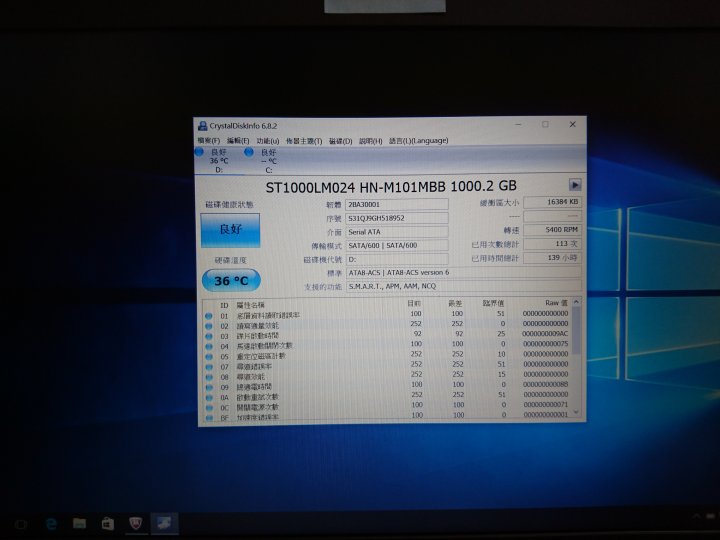The height and width of the screenshot is (540, 720).
Task: Open the 編輯(E) edit menu
Action: coord(238,141)
